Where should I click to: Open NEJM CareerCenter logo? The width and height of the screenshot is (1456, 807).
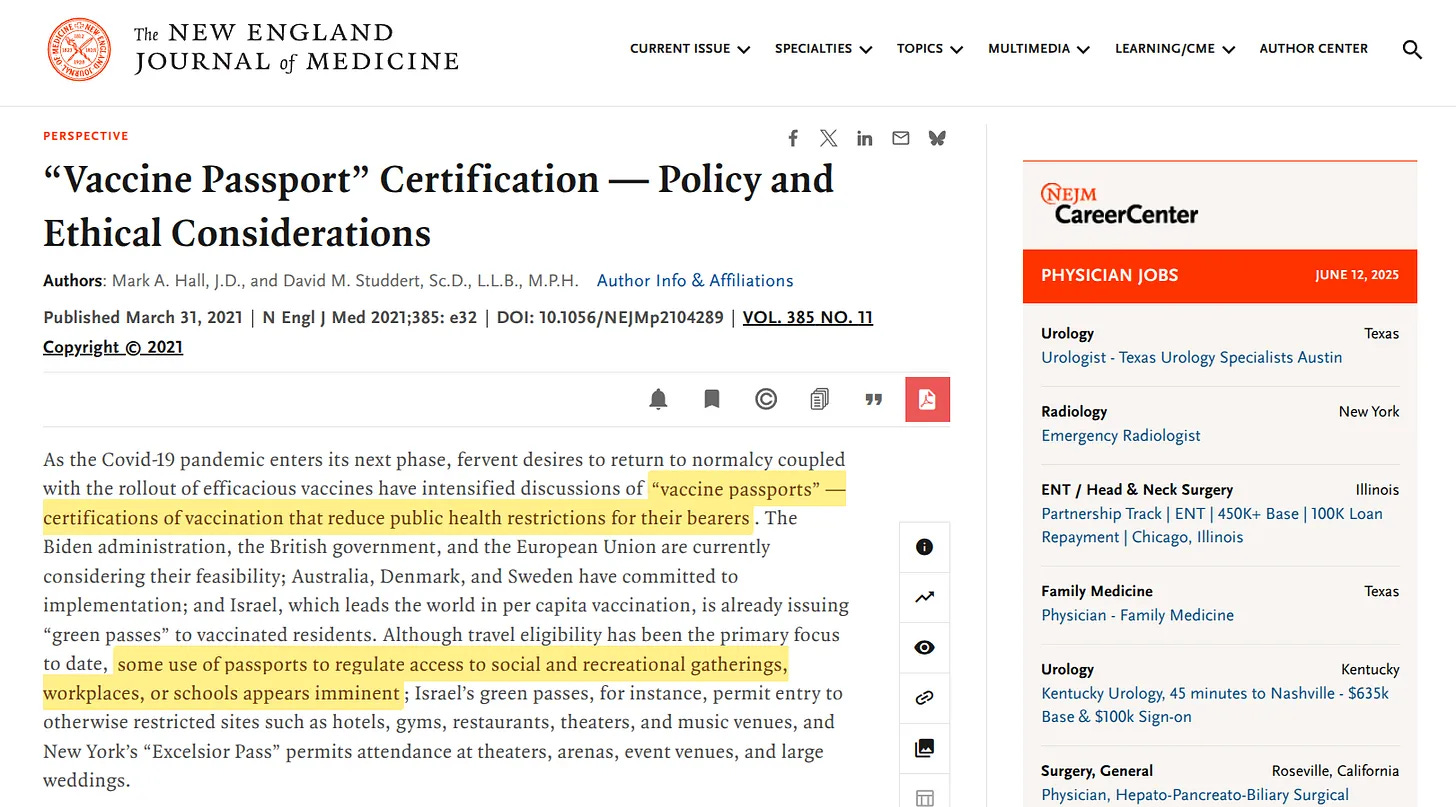coord(1119,204)
